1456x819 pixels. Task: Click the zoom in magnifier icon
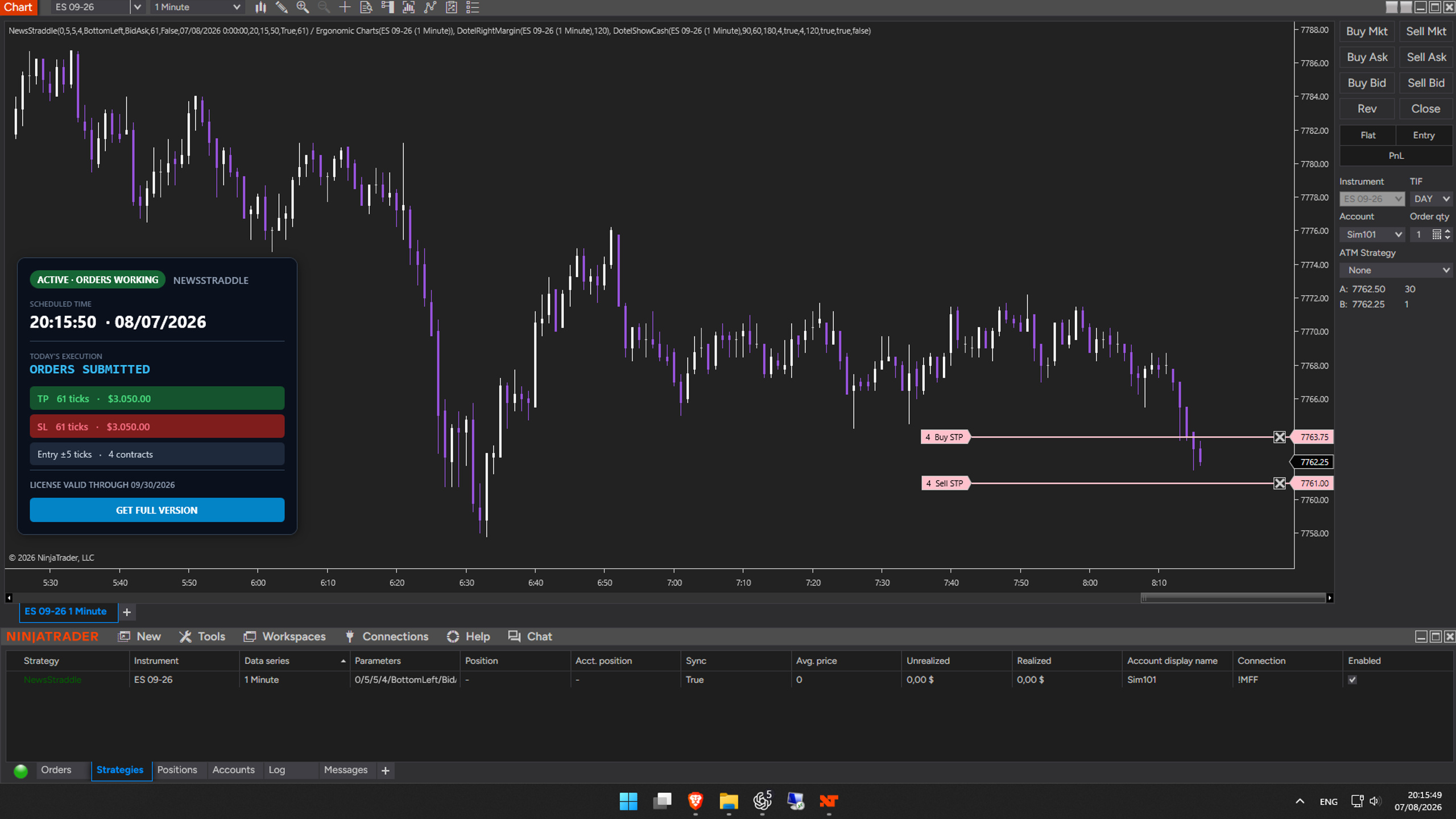tap(303, 7)
